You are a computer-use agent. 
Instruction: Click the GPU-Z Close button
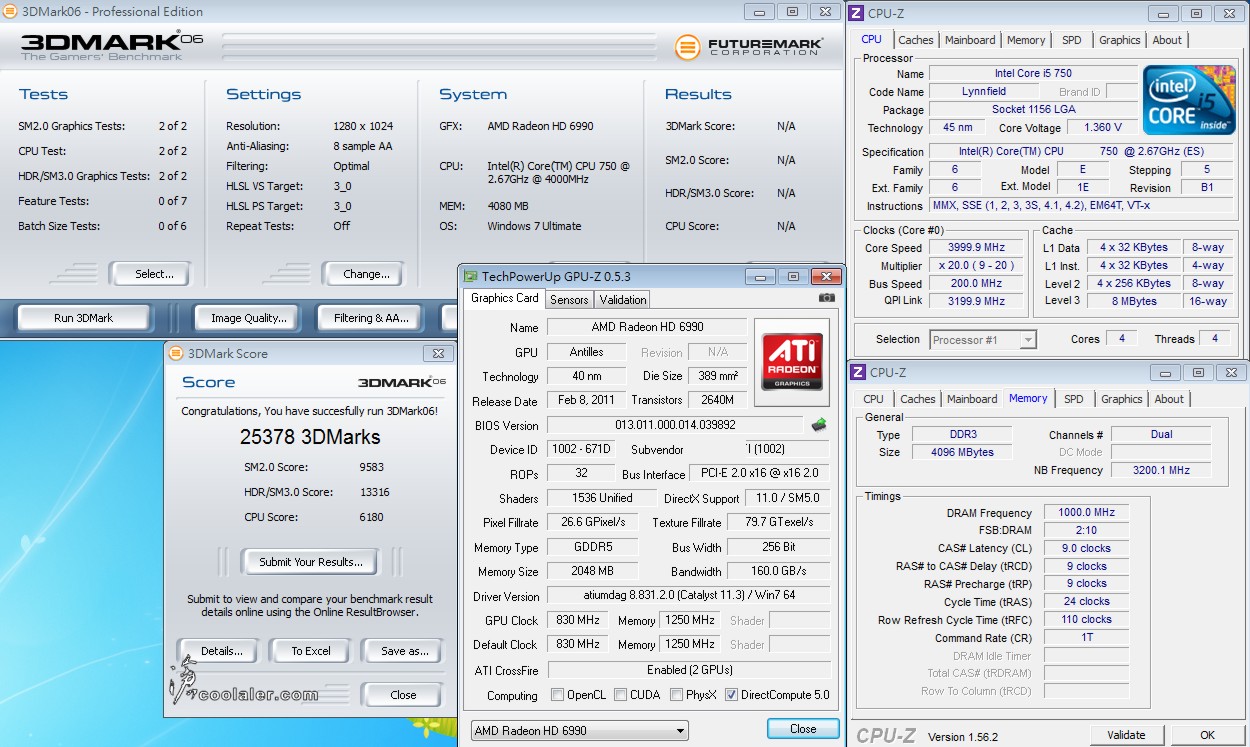[x=803, y=729]
